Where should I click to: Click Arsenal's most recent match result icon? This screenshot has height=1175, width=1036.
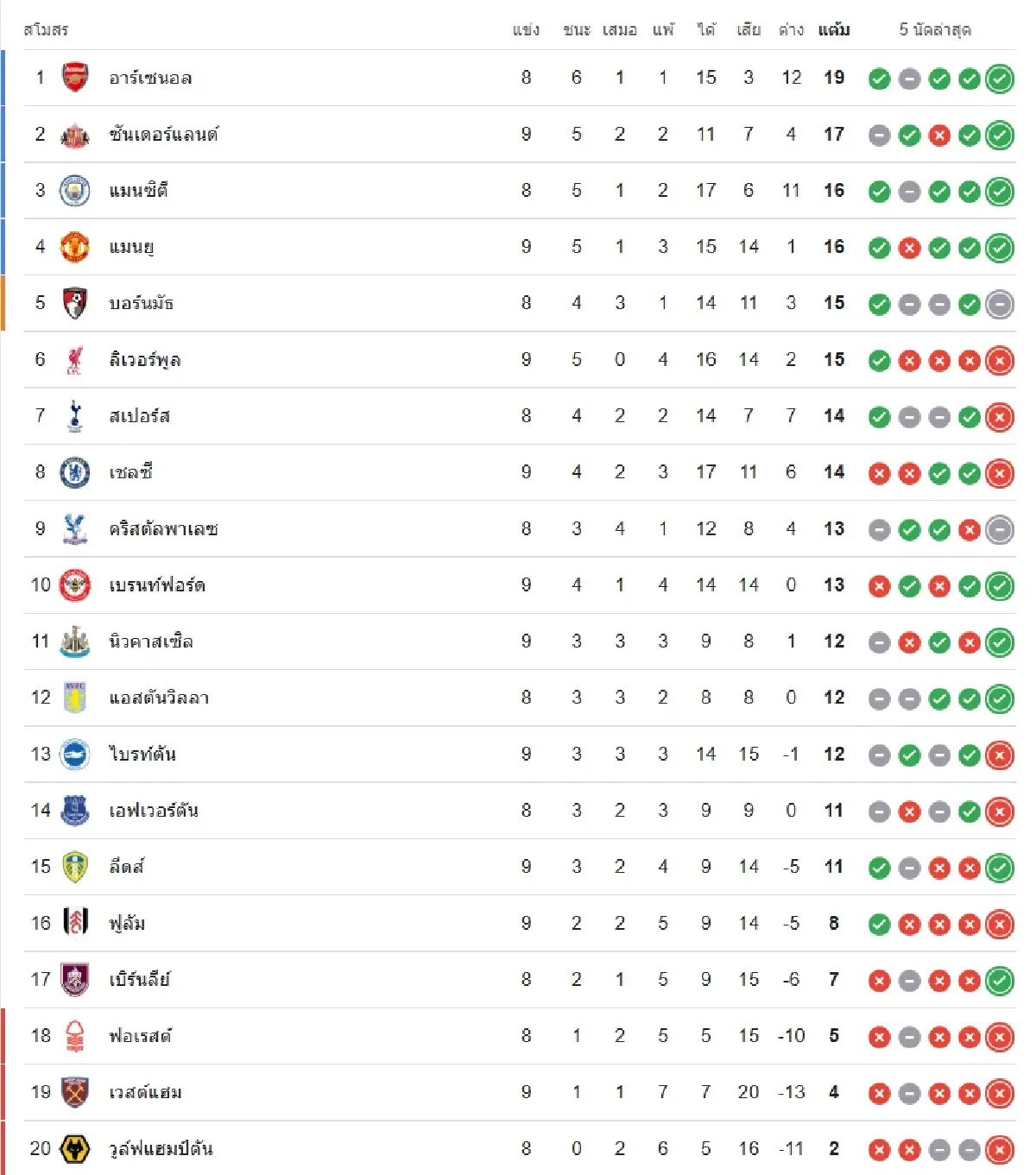coord(1000,79)
